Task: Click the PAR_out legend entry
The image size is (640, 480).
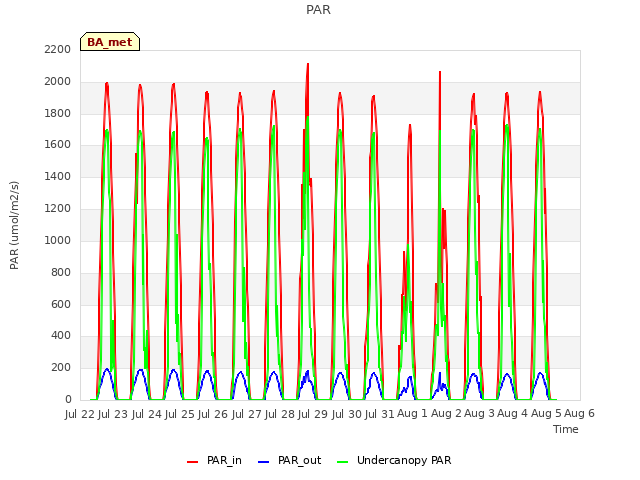Action: (x=290, y=460)
